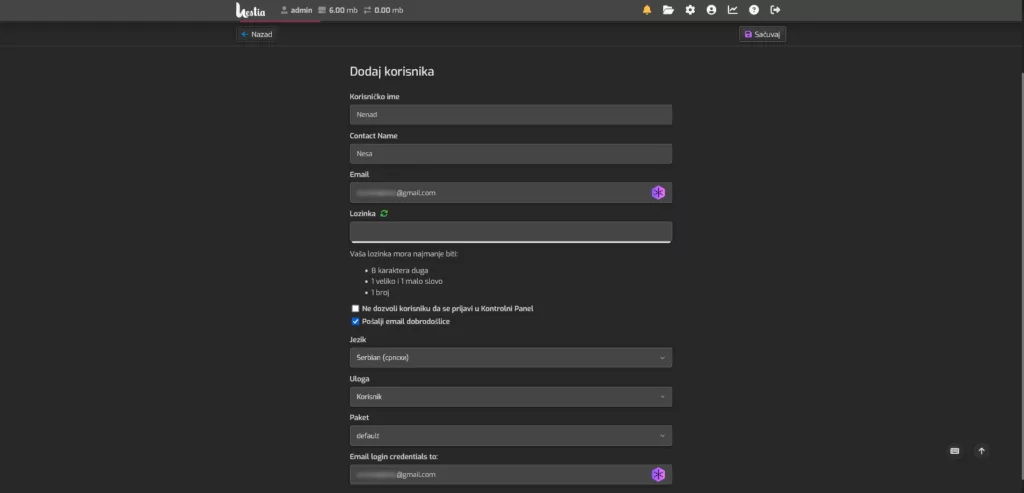Click purple icon in Email login credentials field
This screenshot has width=1024, height=493.
pyautogui.click(x=658, y=475)
